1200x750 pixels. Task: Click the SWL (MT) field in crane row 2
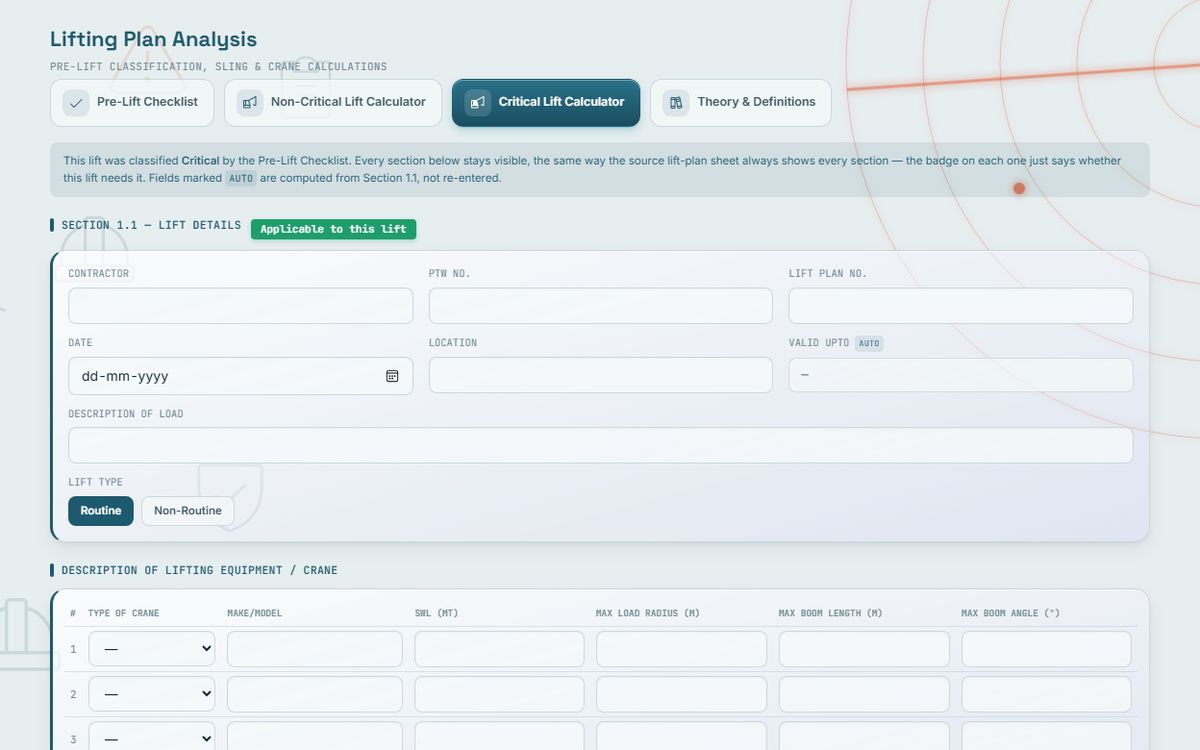pos(500,694)
